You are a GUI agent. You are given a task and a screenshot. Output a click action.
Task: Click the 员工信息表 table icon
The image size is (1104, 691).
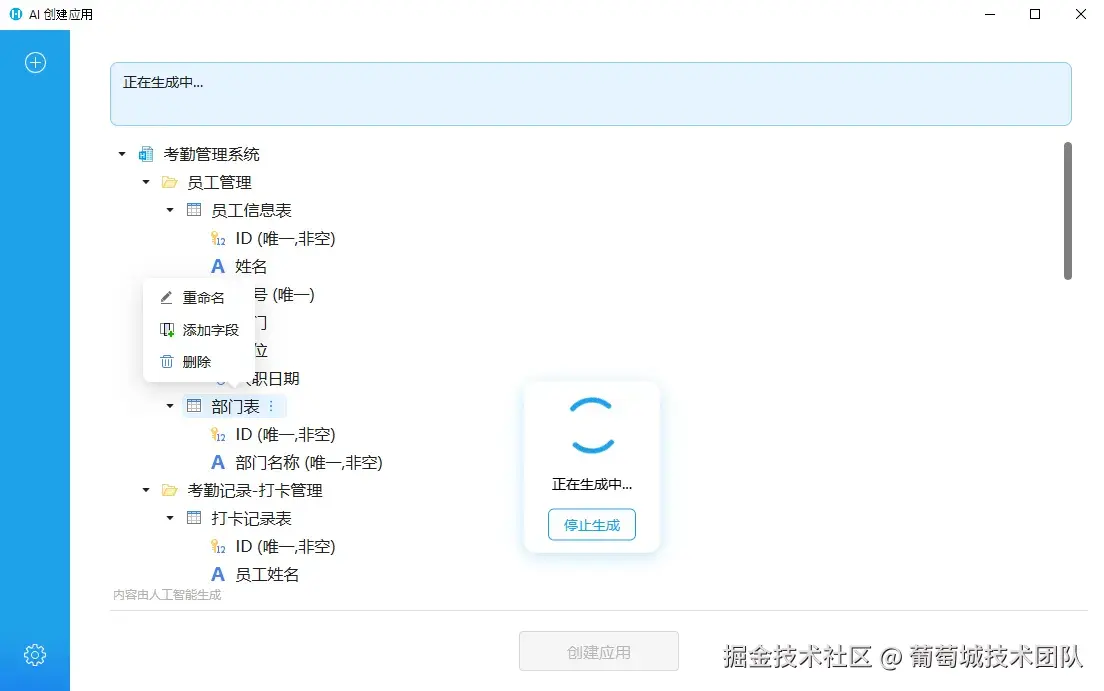coord(194,210)
